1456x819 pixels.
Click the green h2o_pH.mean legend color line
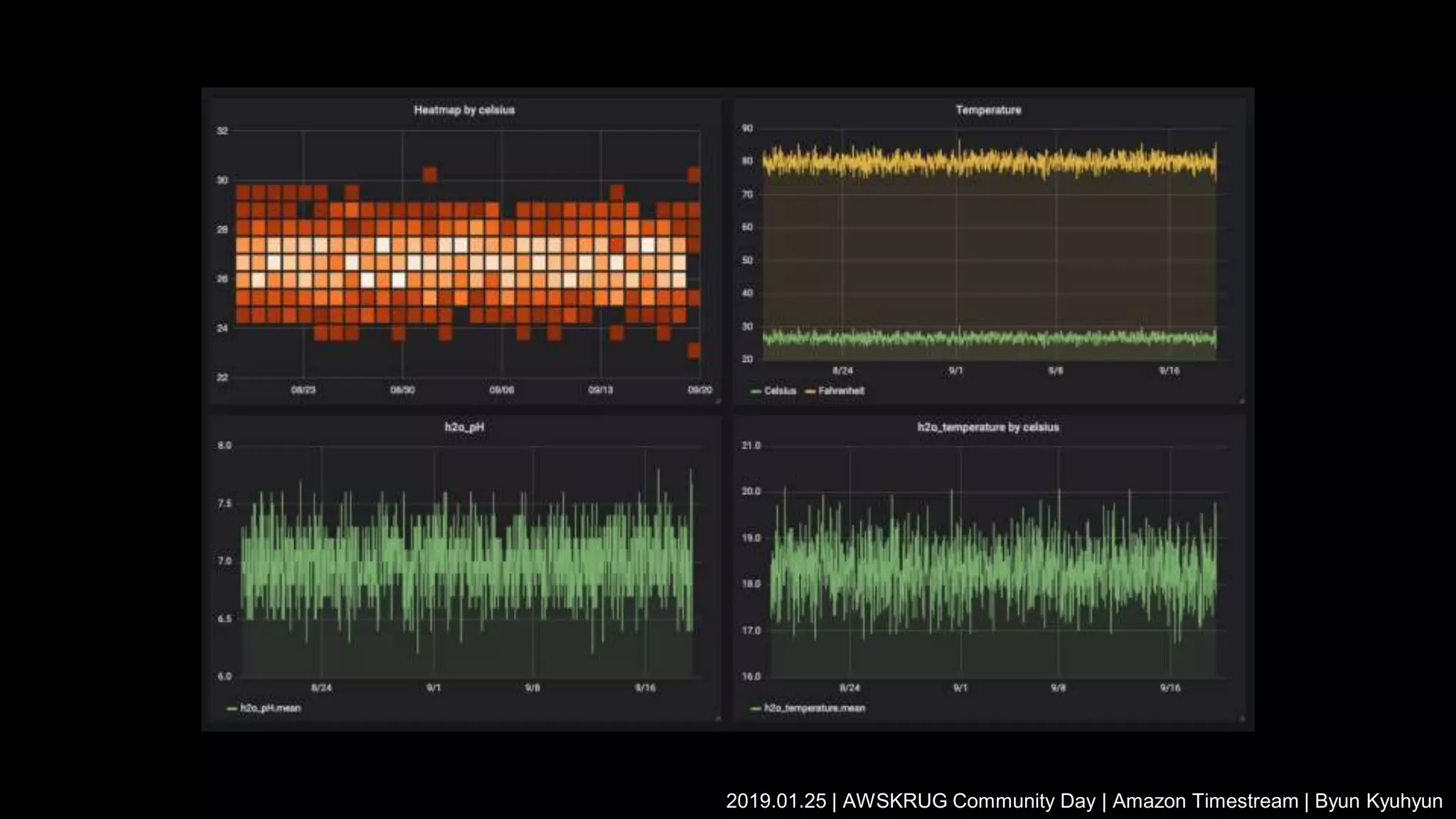232,708
